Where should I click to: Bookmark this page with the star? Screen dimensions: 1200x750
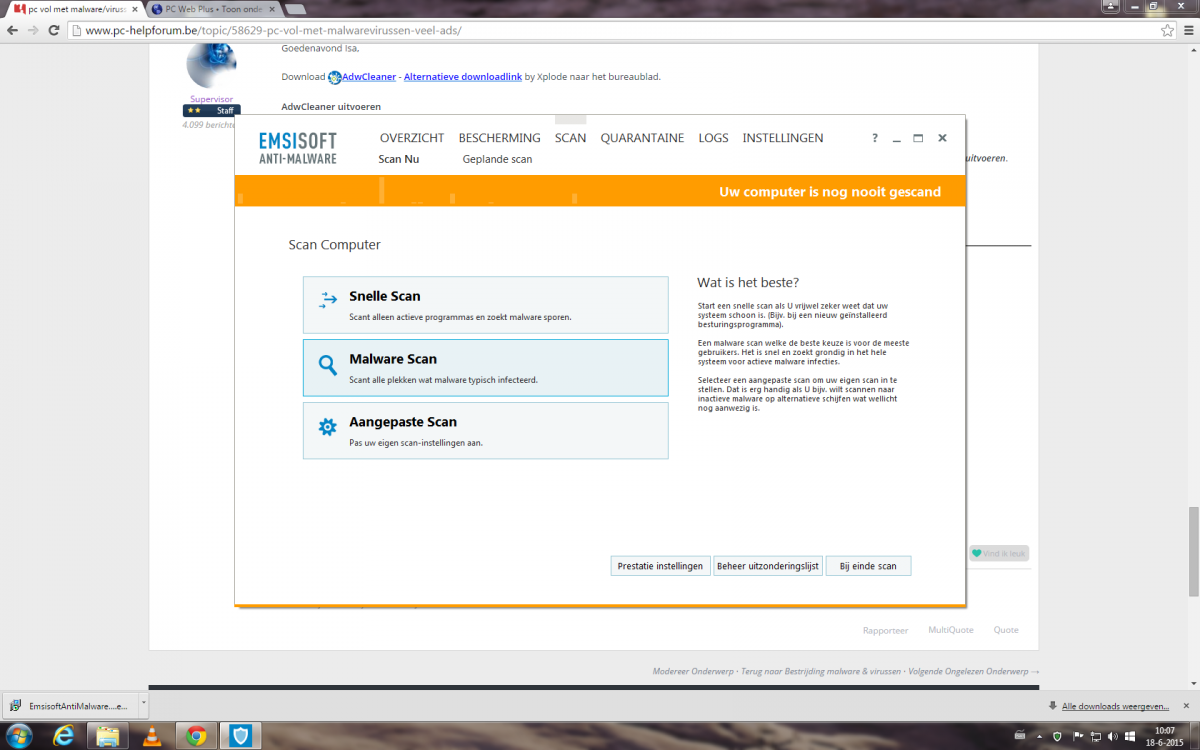point(1167,30)
